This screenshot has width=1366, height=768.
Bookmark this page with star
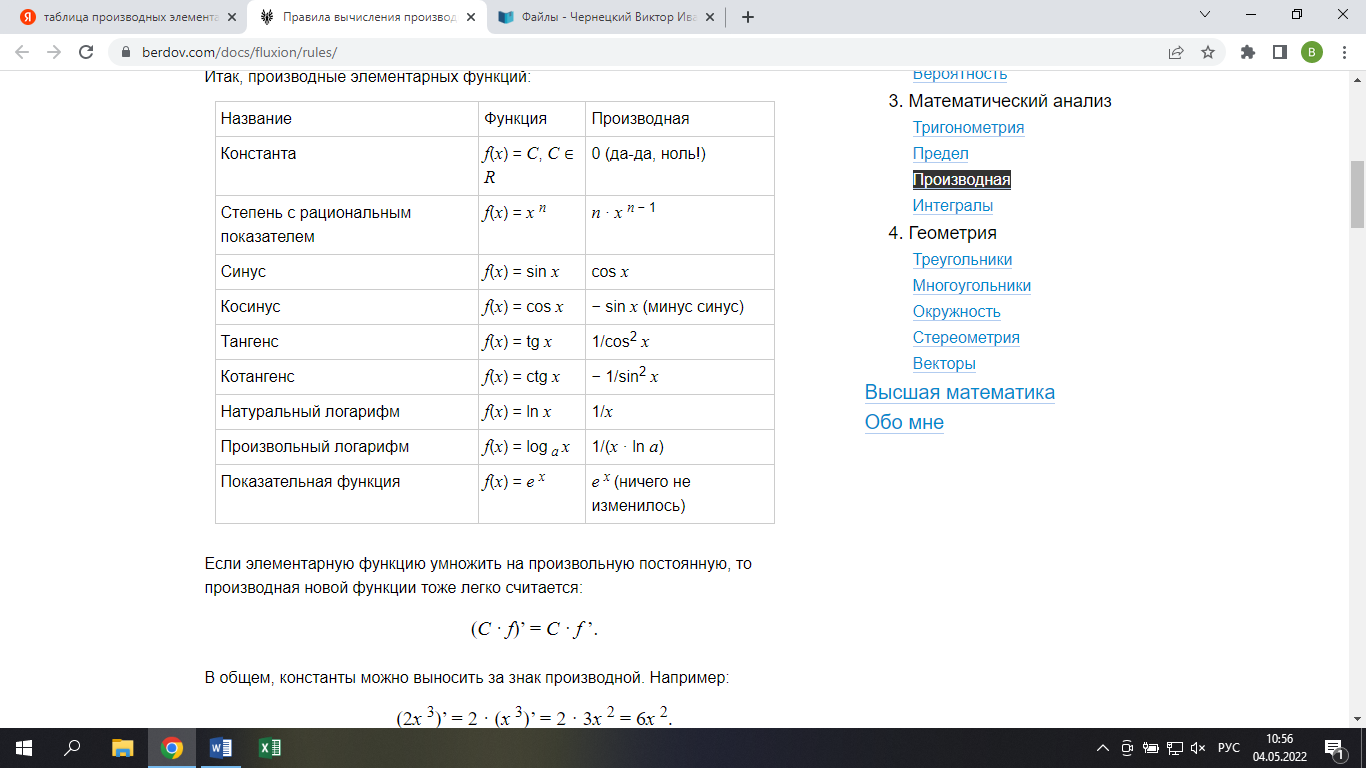coord(1208,52)
